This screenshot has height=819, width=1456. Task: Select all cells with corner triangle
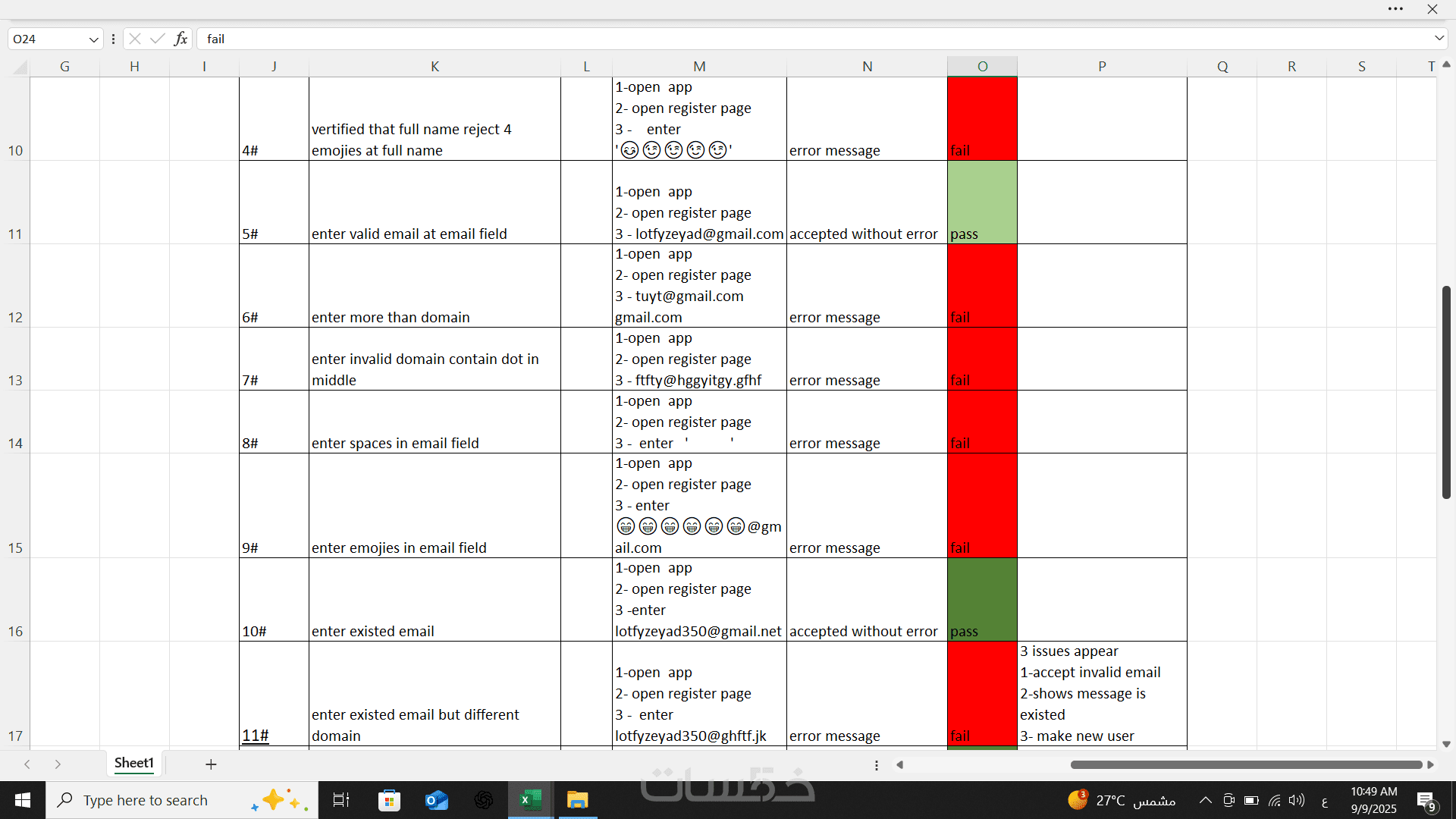pyautogui.click(x=20, y=67)
